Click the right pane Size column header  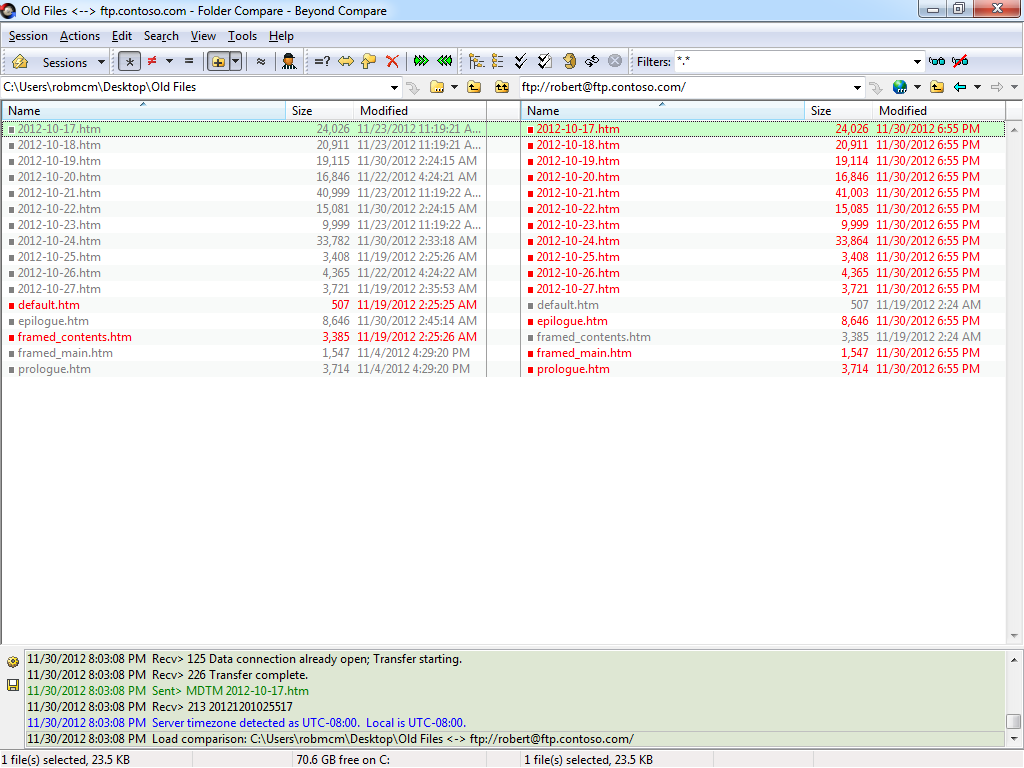821,111
